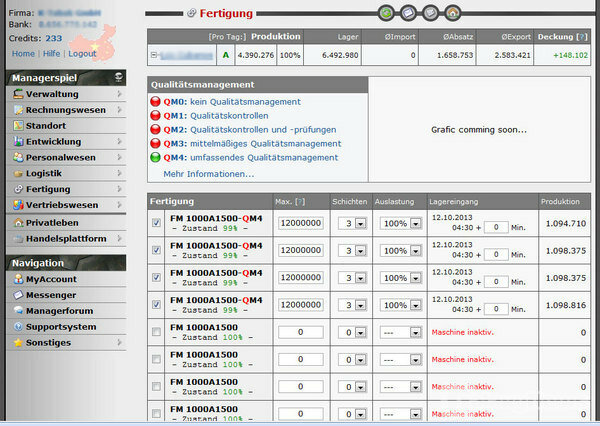Viewport: 600px width, 426px height.
Task: Click Min. field in 1.098.816 row
Action: pos(496,309)
